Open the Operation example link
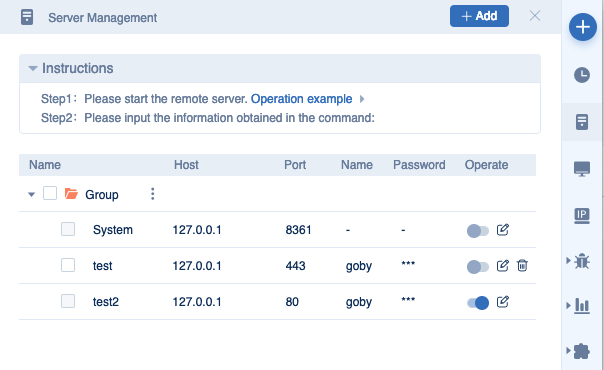The width and height of the screenshot is (604, 370). click(301, 99)
